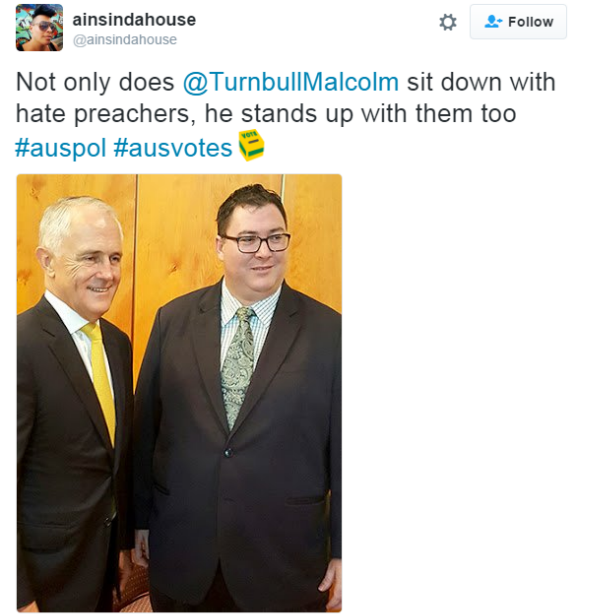Click the green paisley tie in photo

tap(239, 366)
